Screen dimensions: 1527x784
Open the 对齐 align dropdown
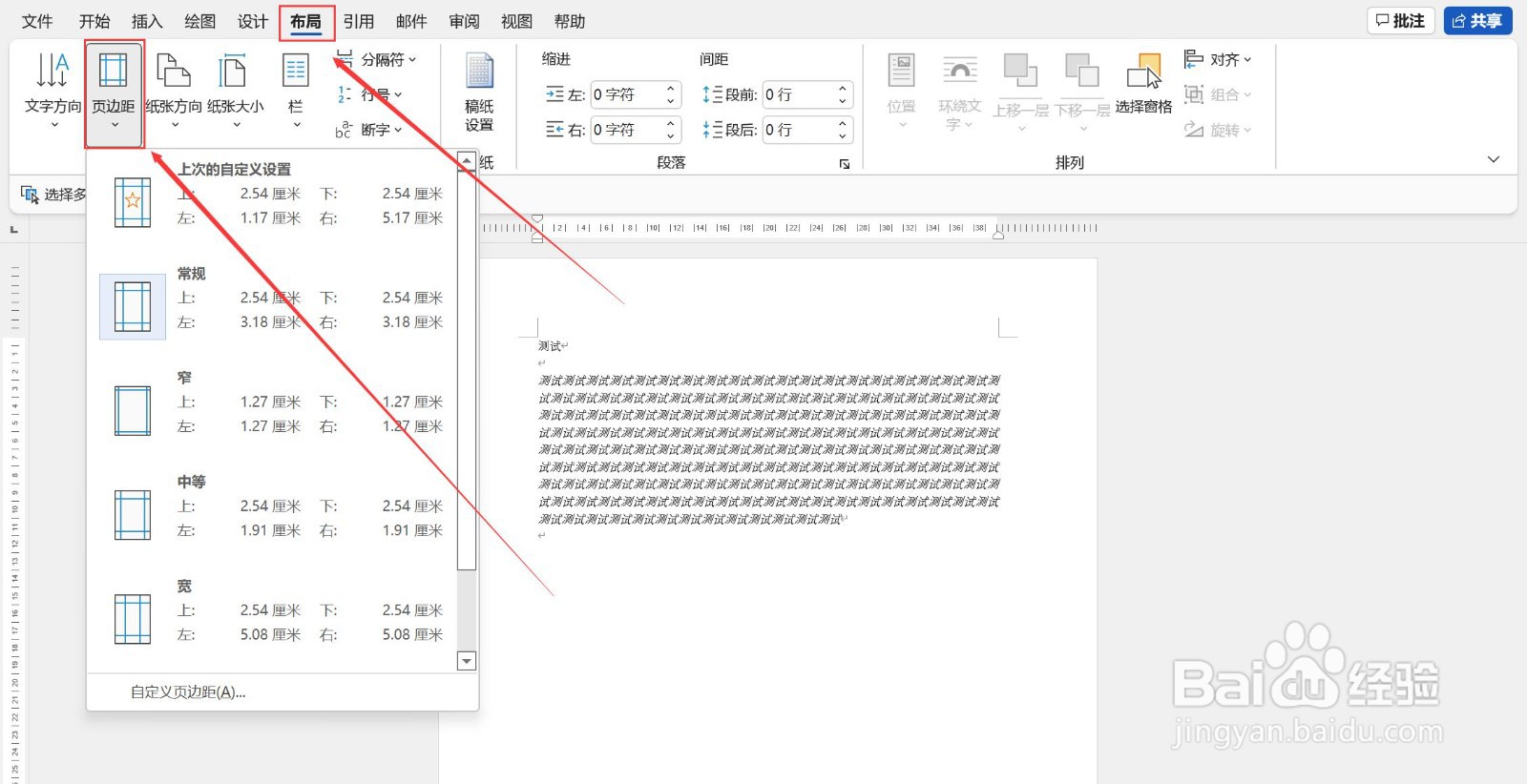pyautogui.click(x=1217, y=59)
